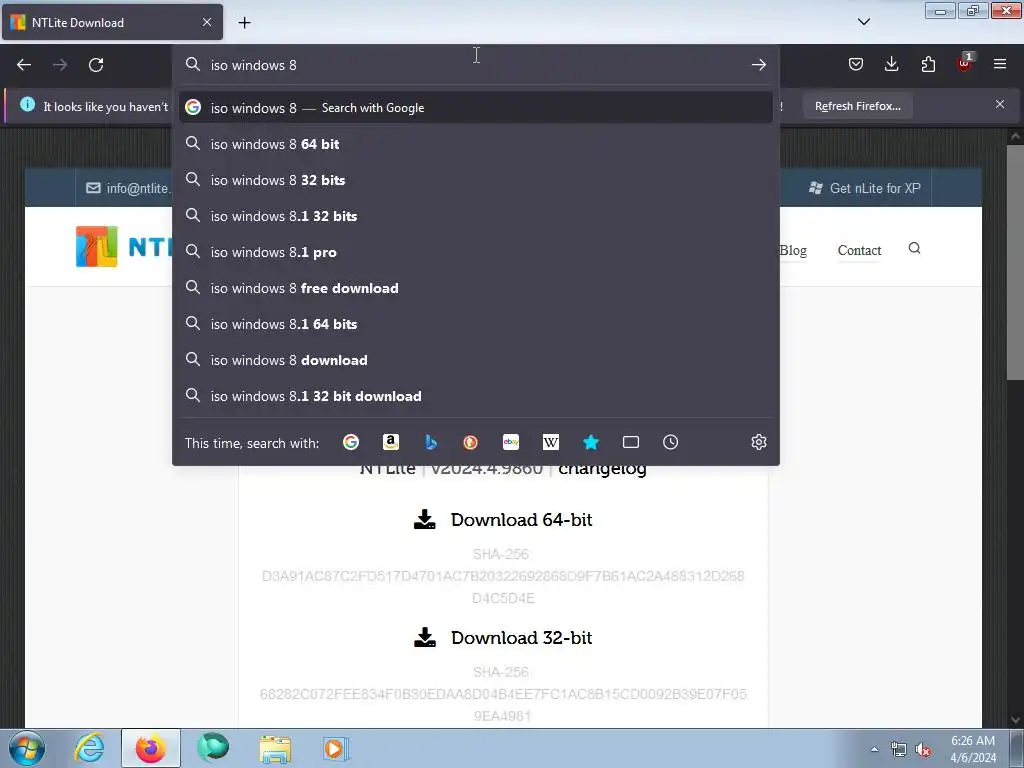Open Windows Media Player on taskbar
Screen dimensions: 1024x768
(x=336, y=748)
